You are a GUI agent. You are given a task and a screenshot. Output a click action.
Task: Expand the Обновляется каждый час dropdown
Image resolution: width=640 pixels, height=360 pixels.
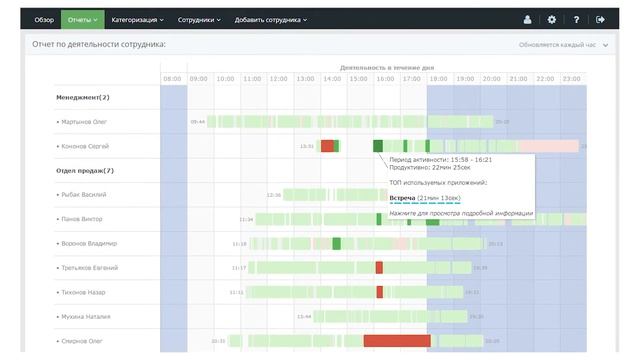click(563, 45)
